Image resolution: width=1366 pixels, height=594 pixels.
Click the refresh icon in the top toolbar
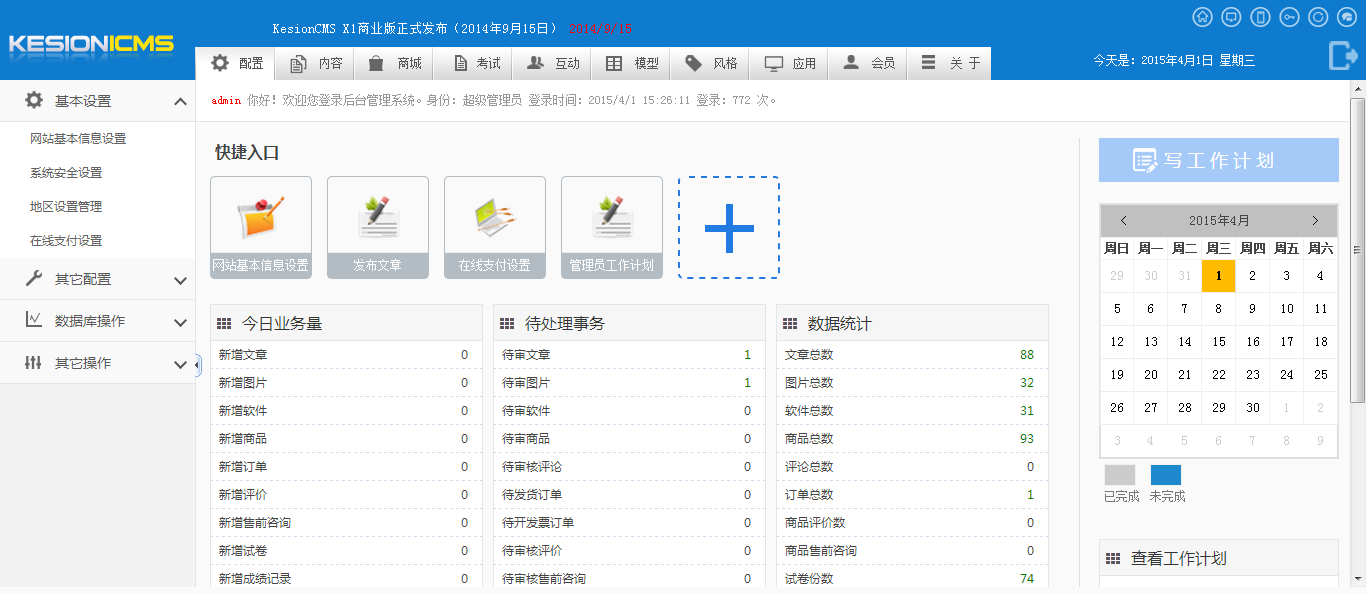point(1318,16)
